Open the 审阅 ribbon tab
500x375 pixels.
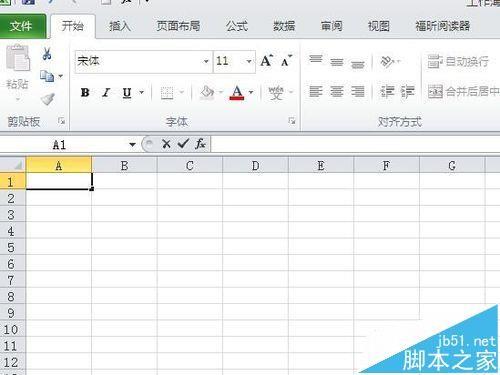point(331,26)
